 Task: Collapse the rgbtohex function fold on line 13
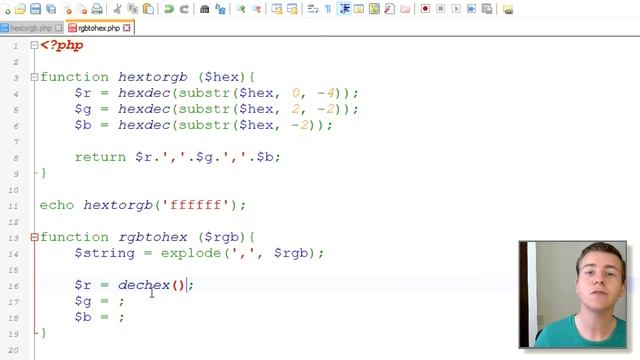(34, 237)
